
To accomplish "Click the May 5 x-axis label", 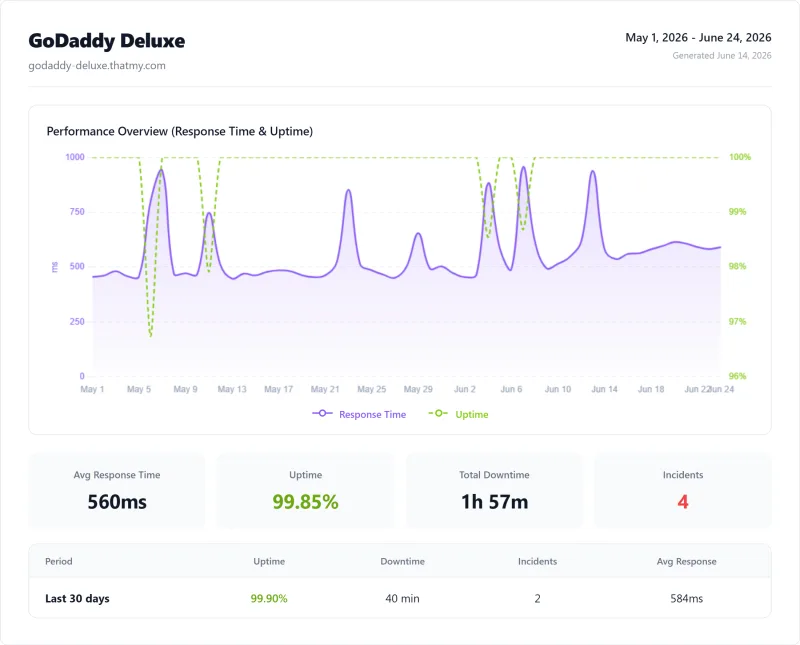I will tap(139, 389).
